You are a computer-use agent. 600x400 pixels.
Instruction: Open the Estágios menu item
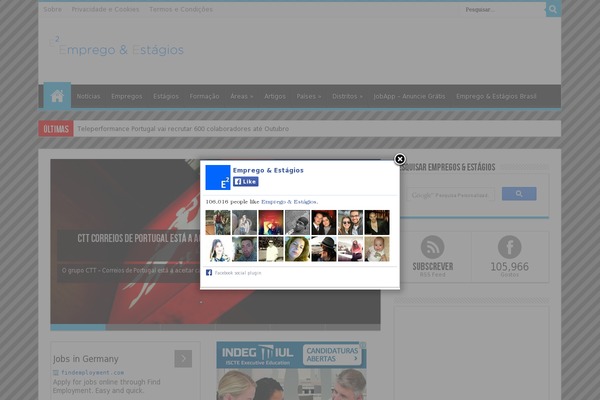[166, 96]
